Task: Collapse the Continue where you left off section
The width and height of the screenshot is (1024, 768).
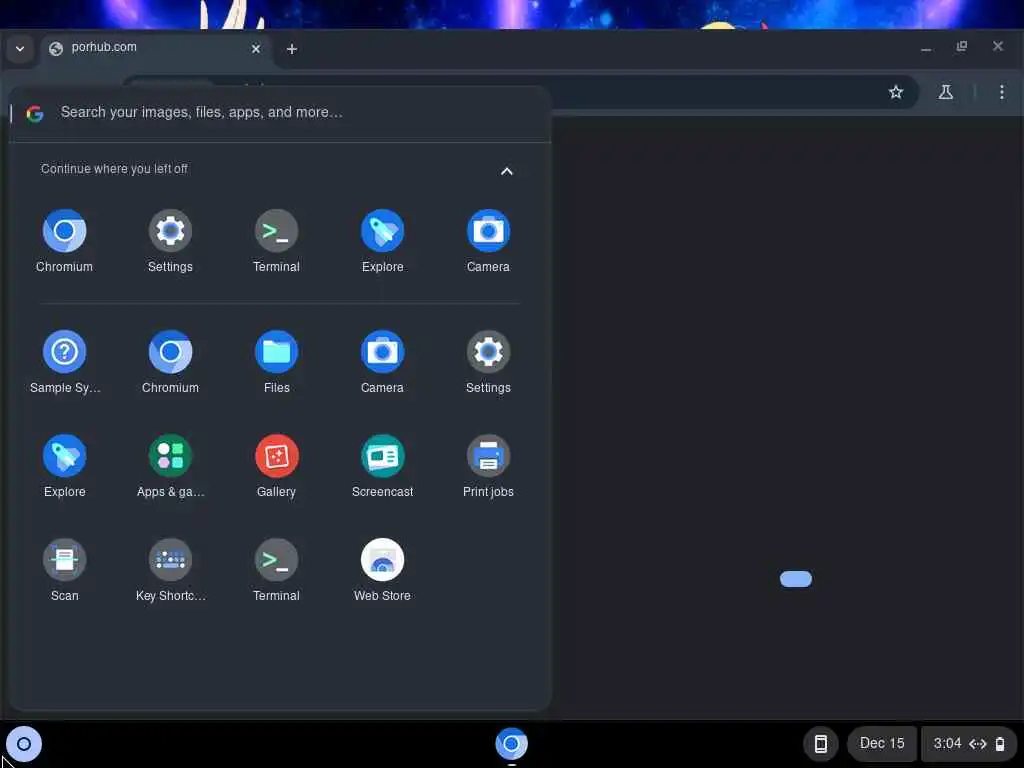Action: [x=506, y=171]
